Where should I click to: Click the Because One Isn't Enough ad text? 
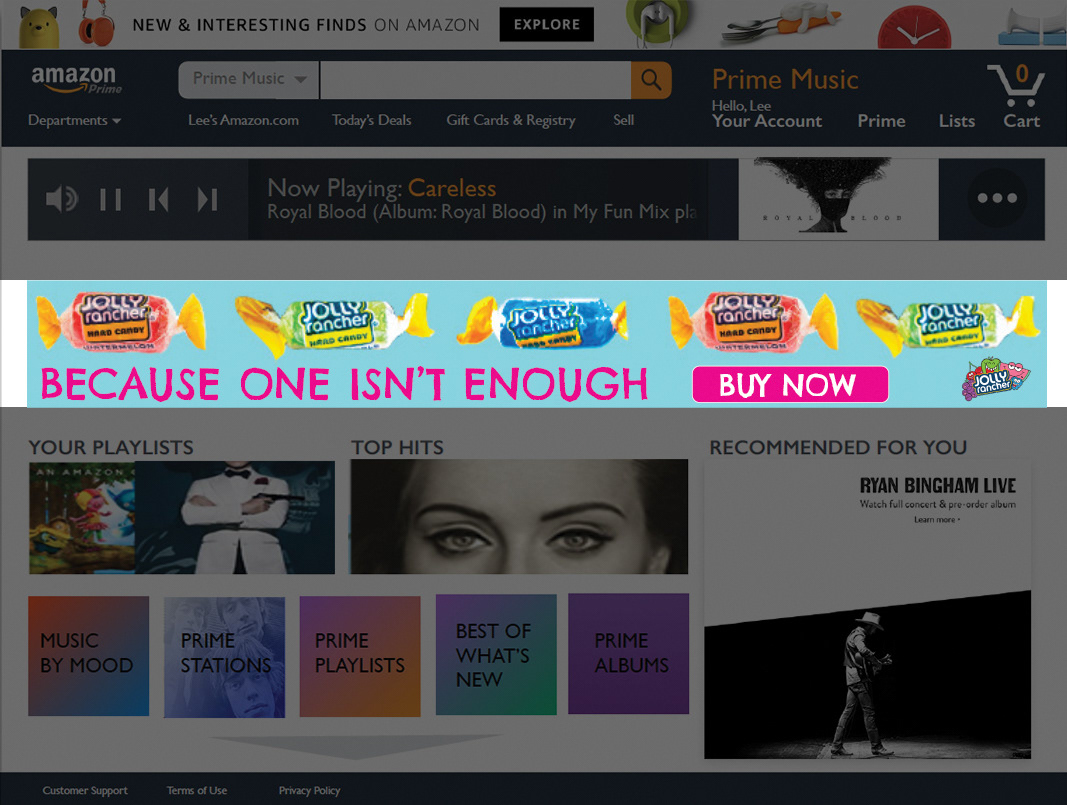344,384
